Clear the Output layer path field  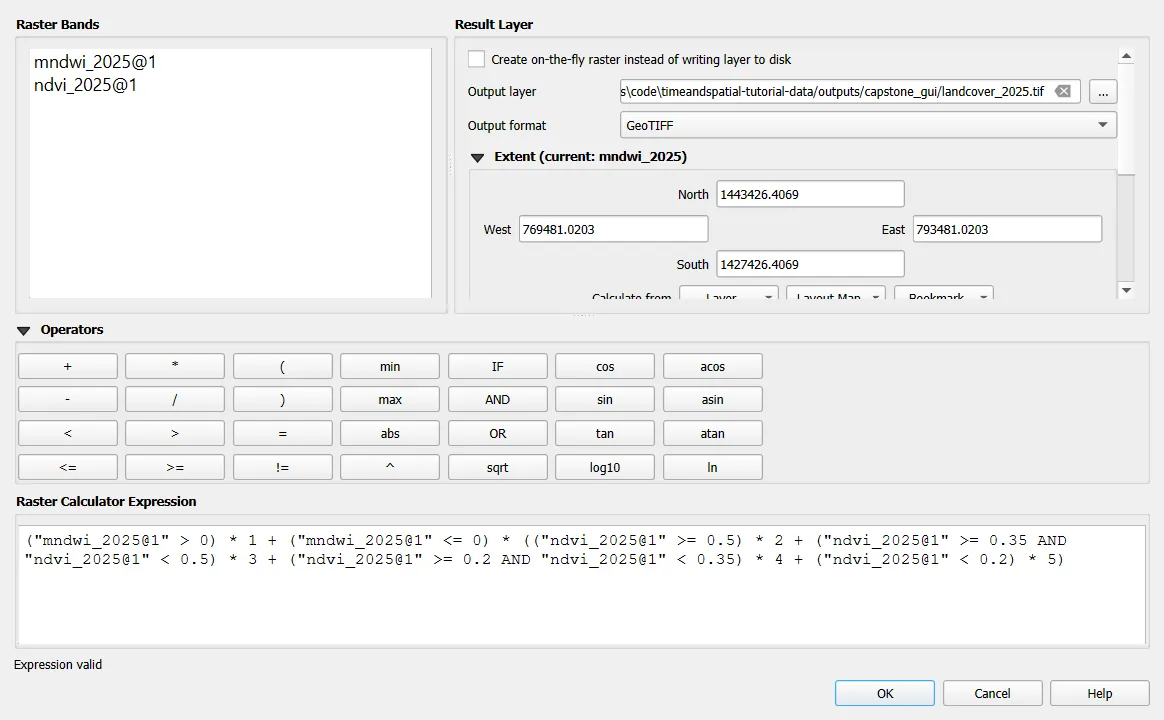point(1063,91)
